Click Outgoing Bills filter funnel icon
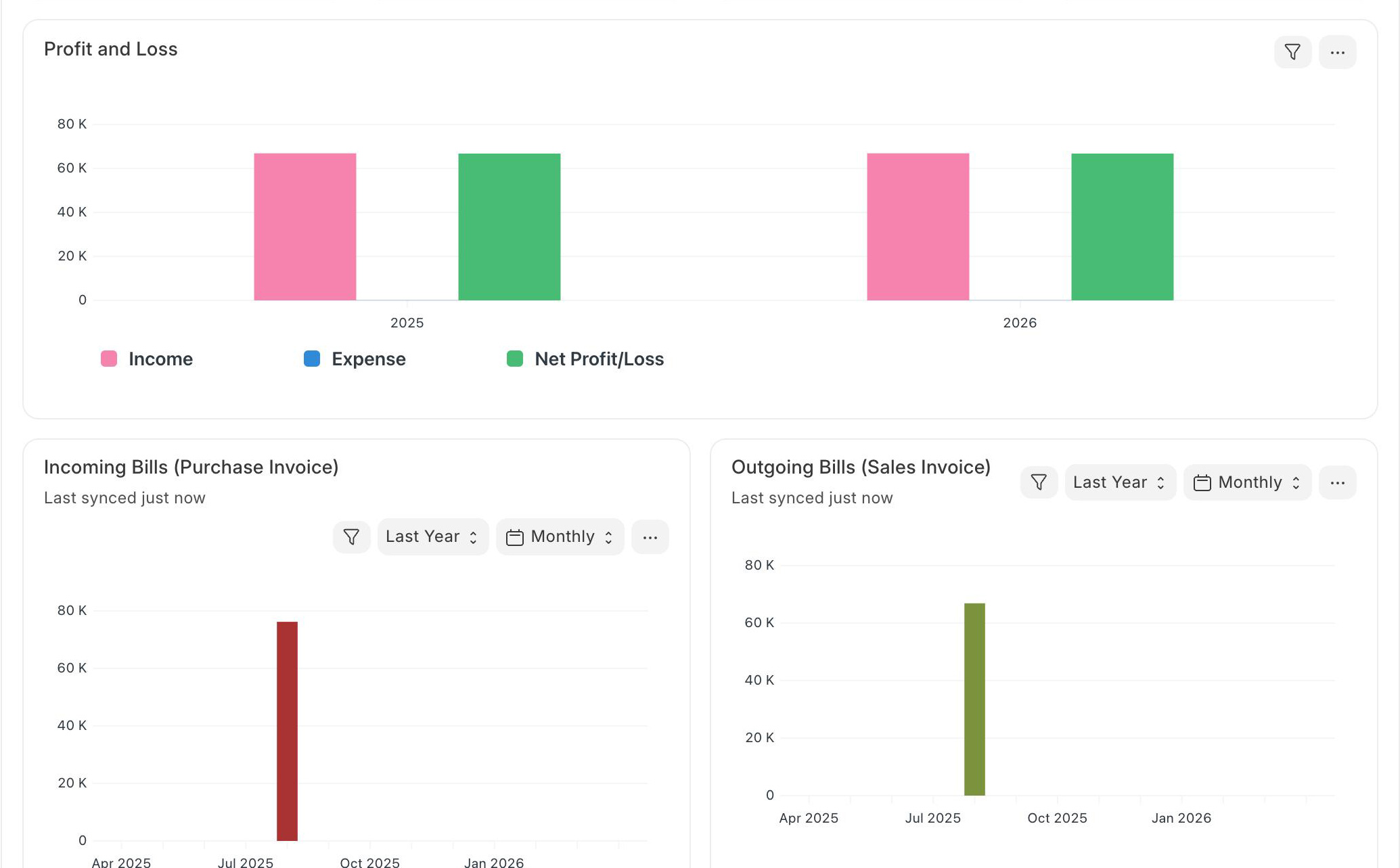This screenshot has width=1400, height=868. coord(1039,482)
